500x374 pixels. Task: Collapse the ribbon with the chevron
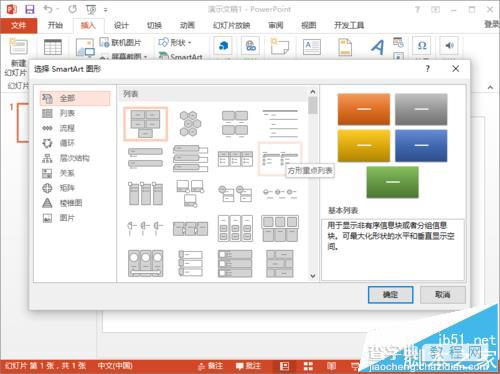(x=490, y=87)
